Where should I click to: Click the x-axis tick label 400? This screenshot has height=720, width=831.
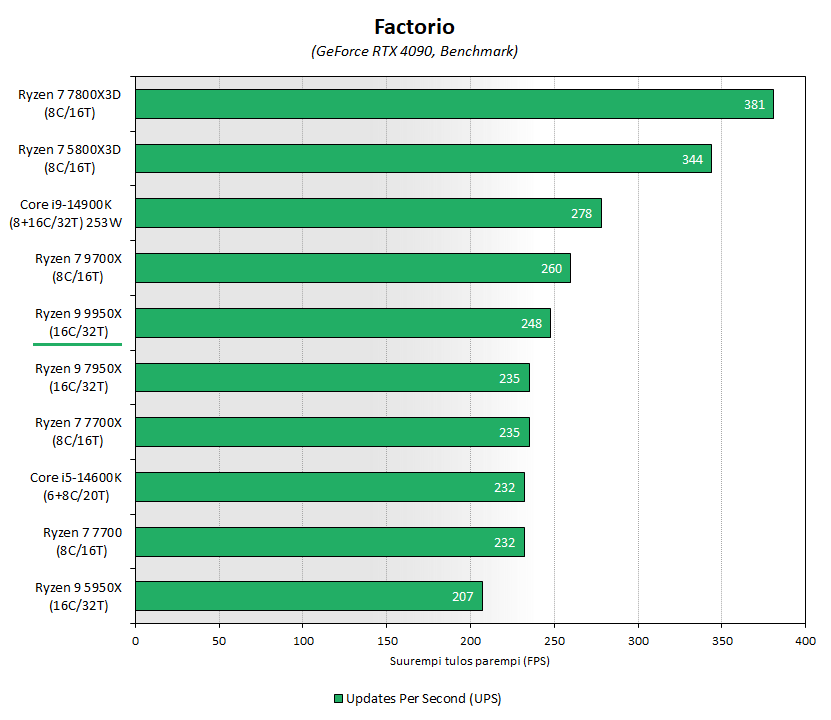pos(806,641)
